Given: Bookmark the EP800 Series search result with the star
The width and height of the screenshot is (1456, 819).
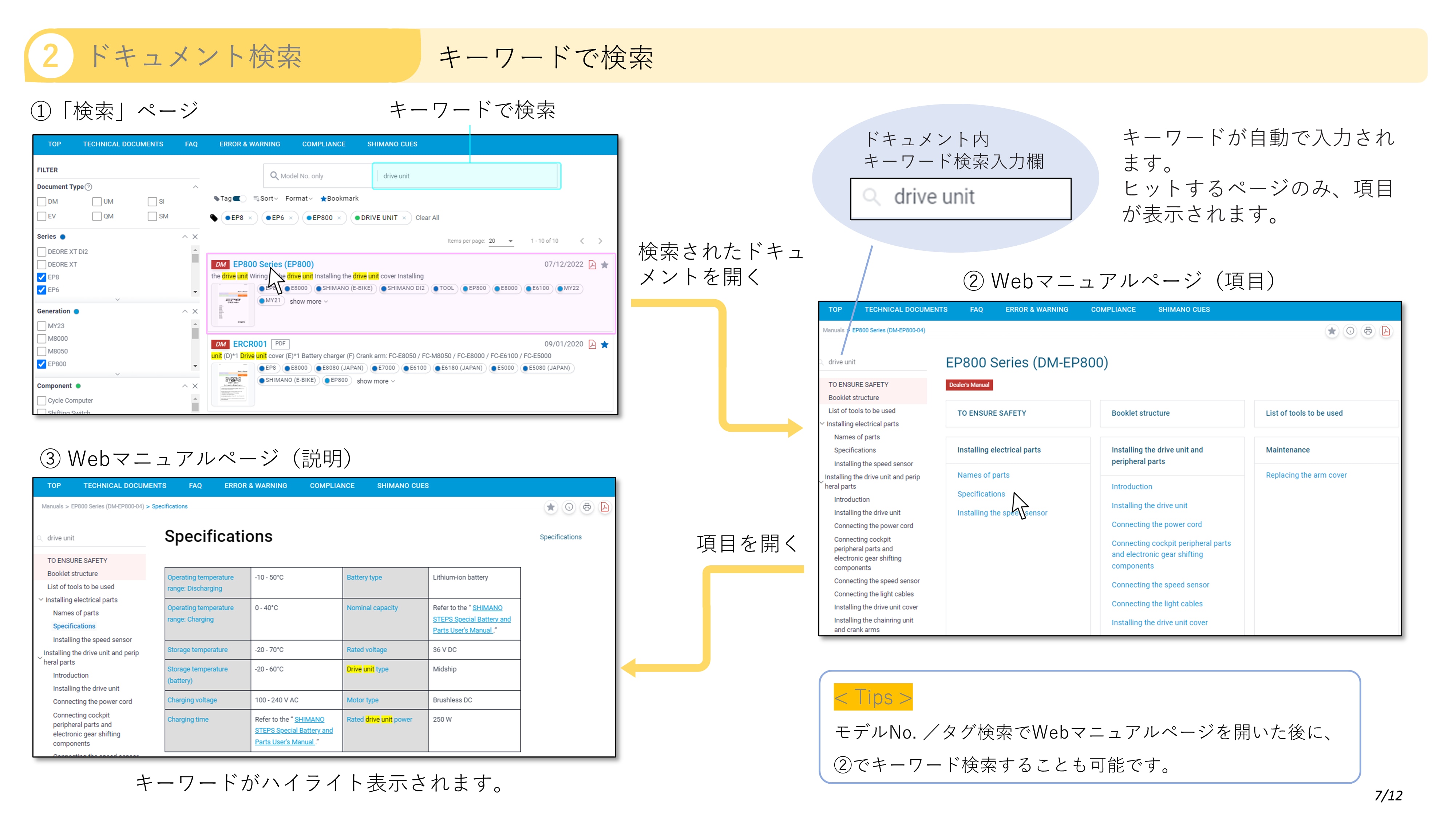Looking at the screenshot, I should pyautogui.click(x=605, y=265).
